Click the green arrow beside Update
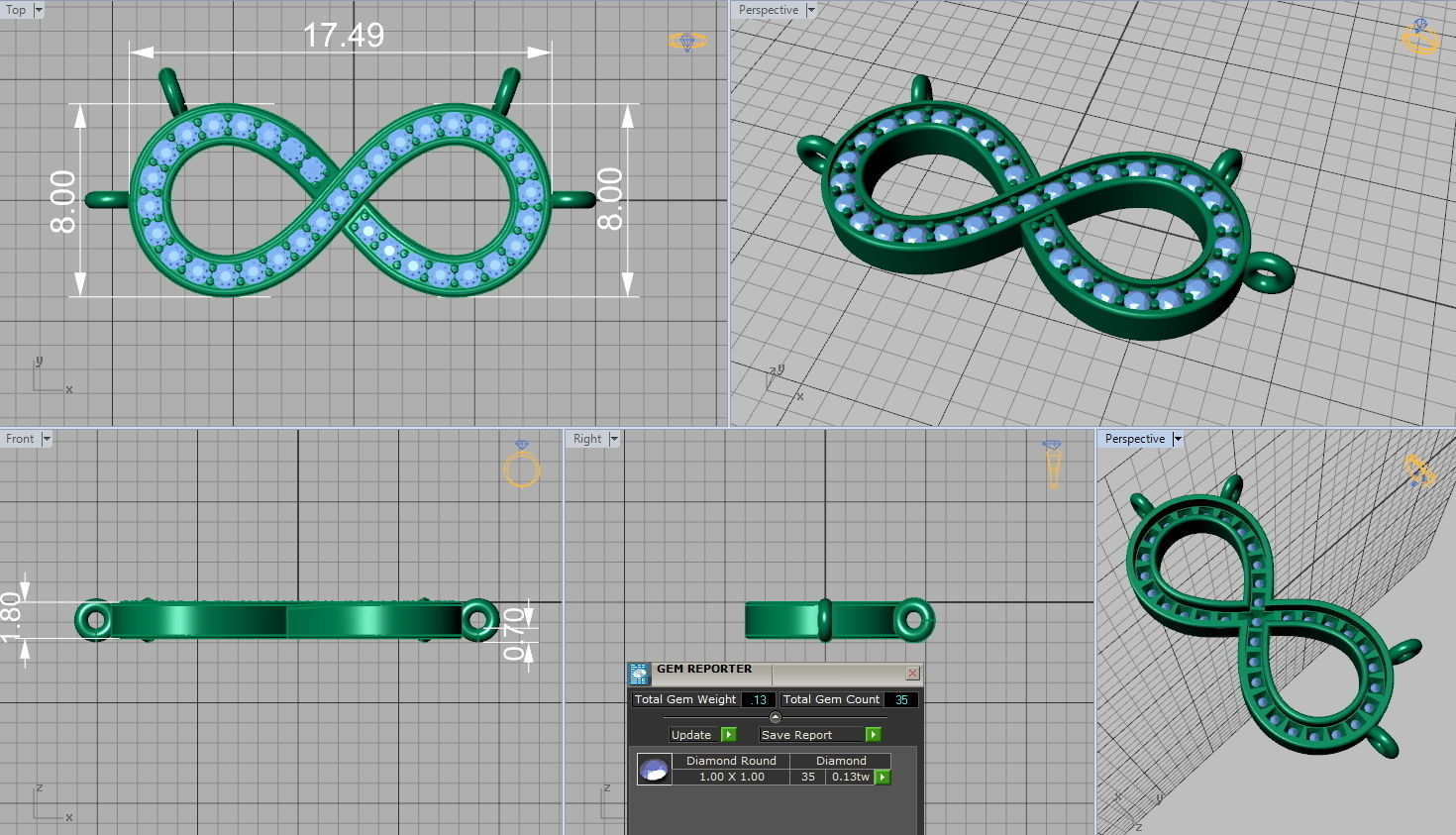Image resolution: width=1456 pixels, height=835 pixels. click(x=729, y=735)
